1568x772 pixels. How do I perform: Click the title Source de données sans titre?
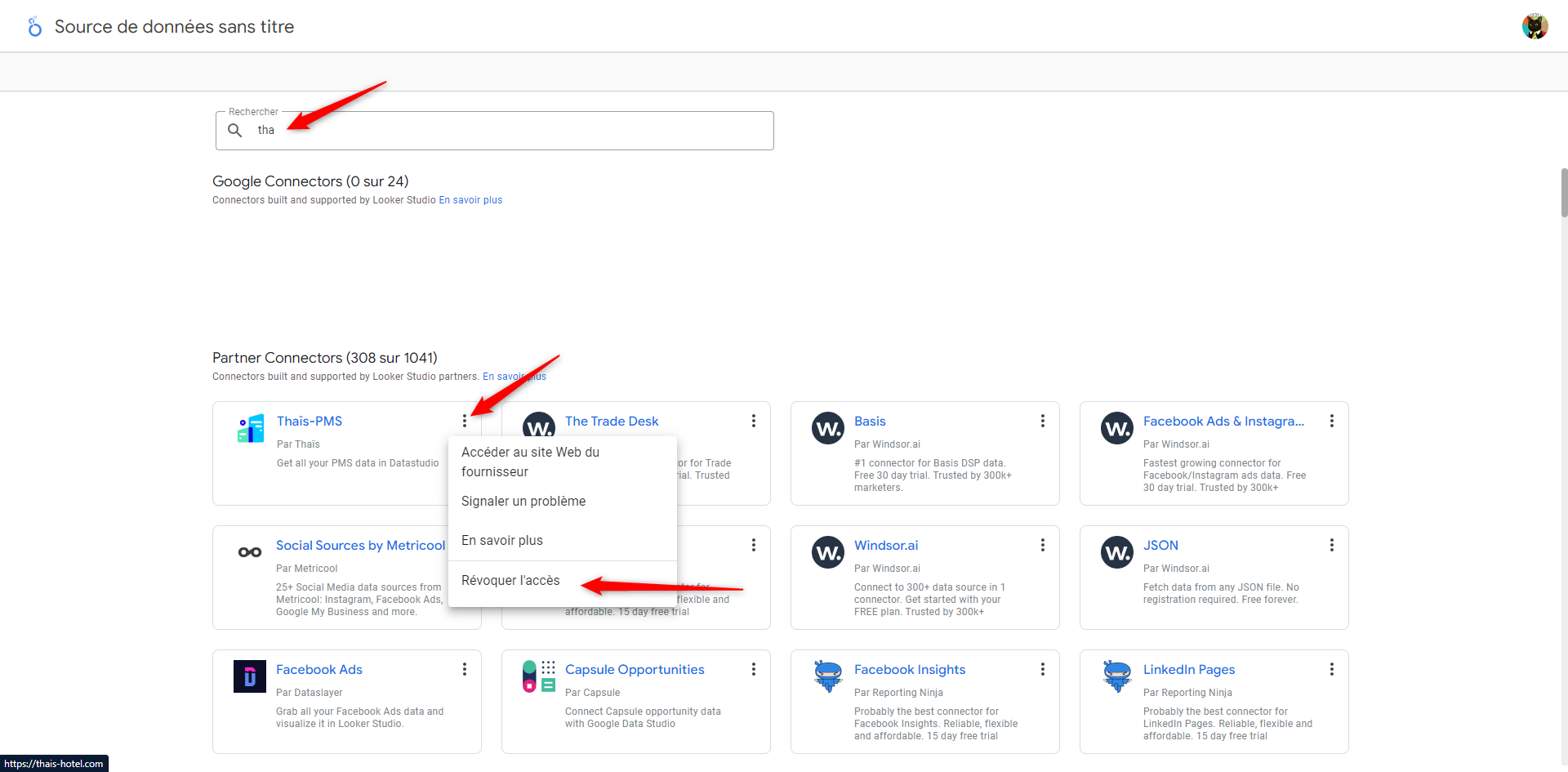click(174, 26)
